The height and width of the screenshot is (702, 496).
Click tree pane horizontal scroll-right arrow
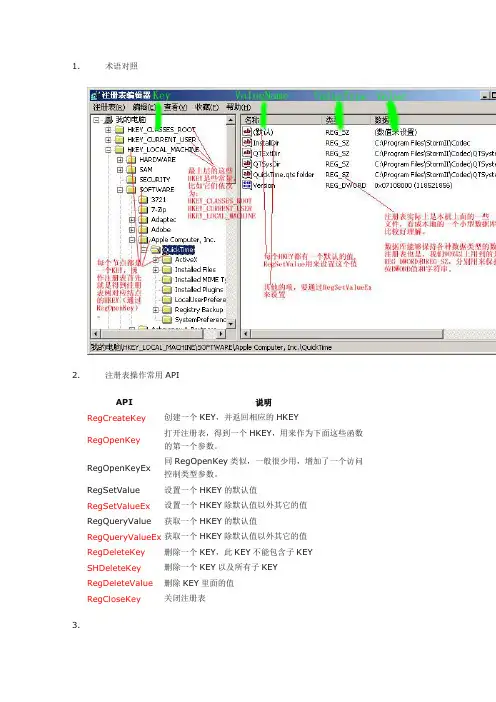point(221,334)
